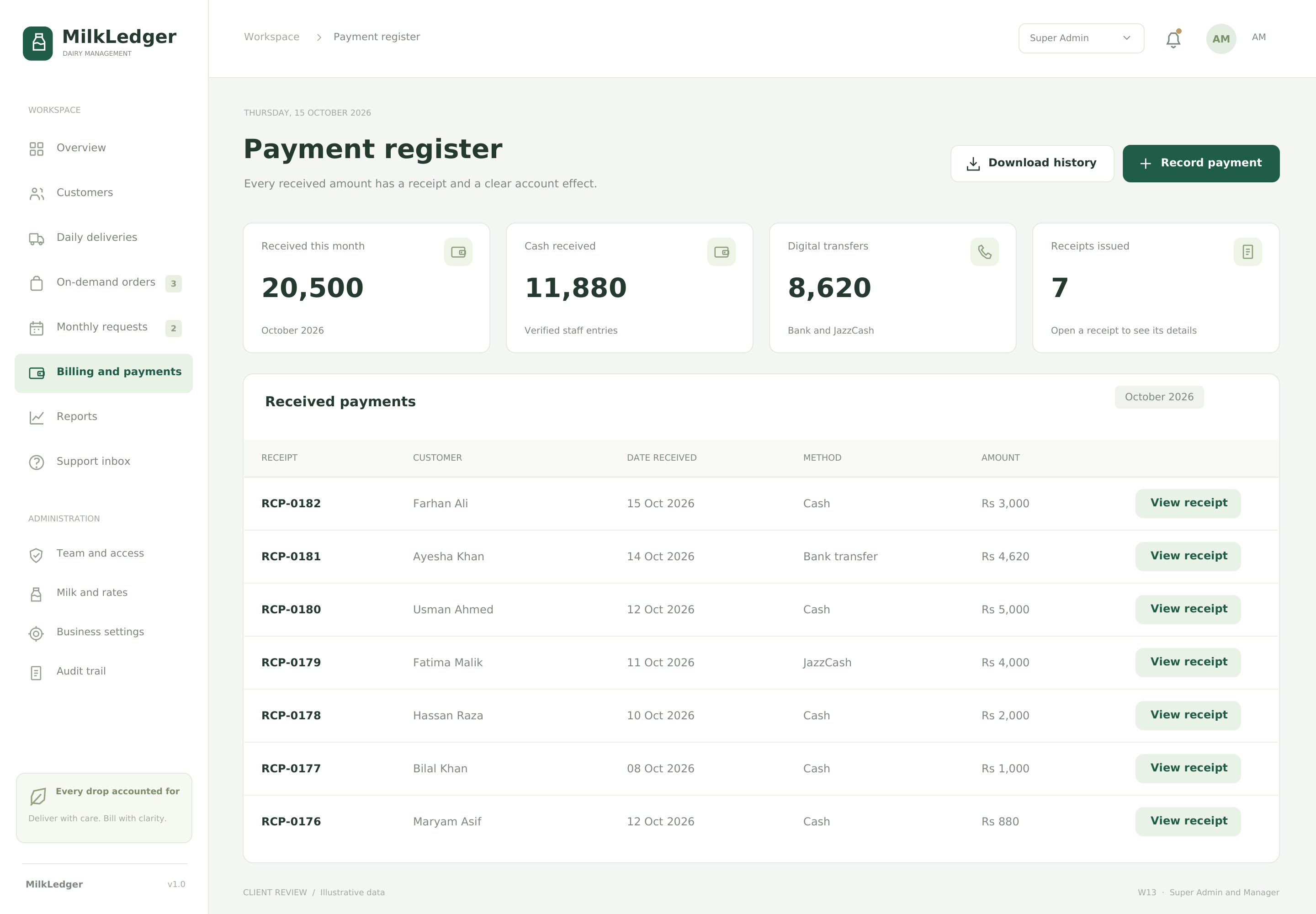Click the wallet icon on Cash received card
Screen dimensions: 1316x914
pos(722,252)
